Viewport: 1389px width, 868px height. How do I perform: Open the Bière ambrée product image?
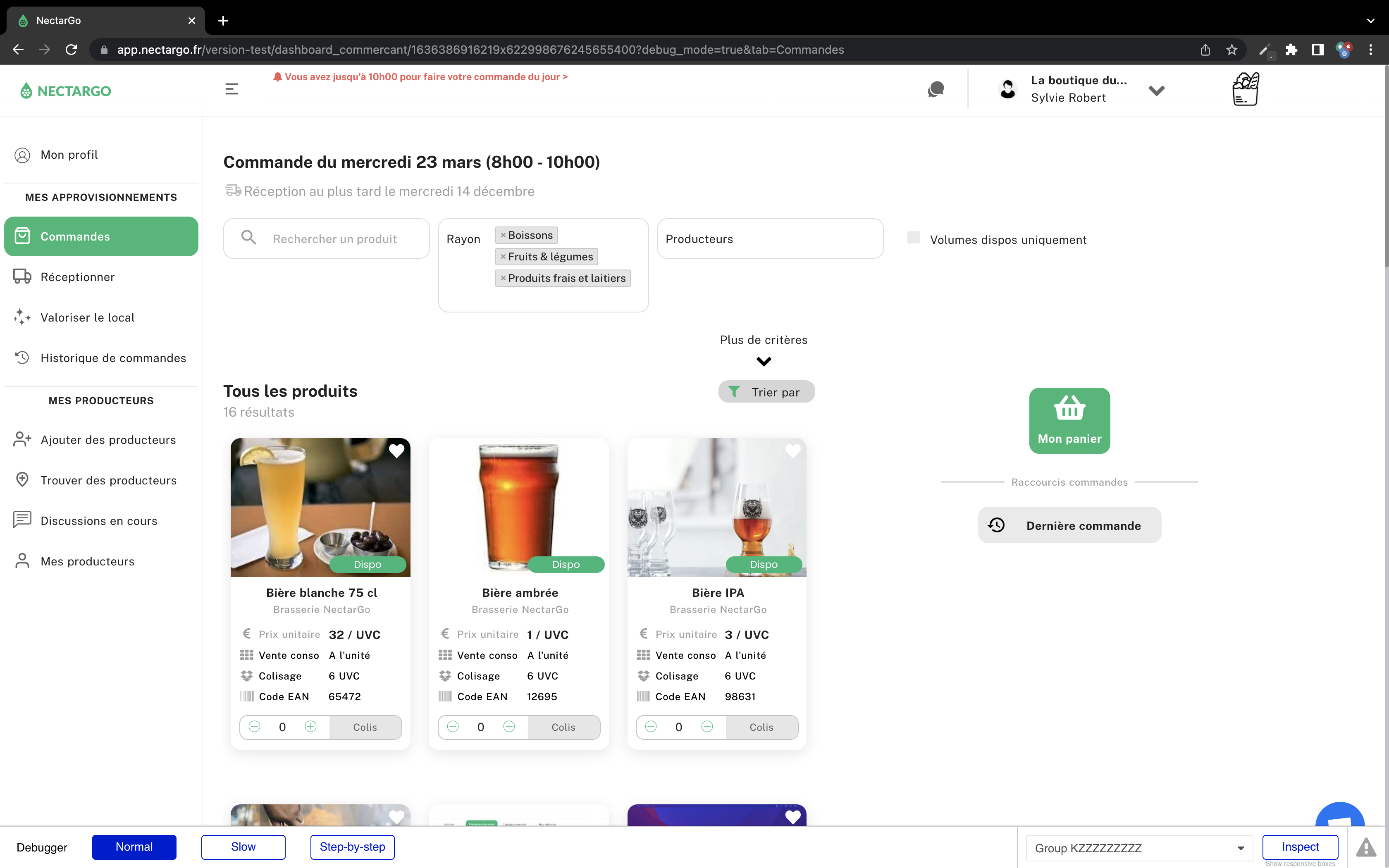point(519,508)
